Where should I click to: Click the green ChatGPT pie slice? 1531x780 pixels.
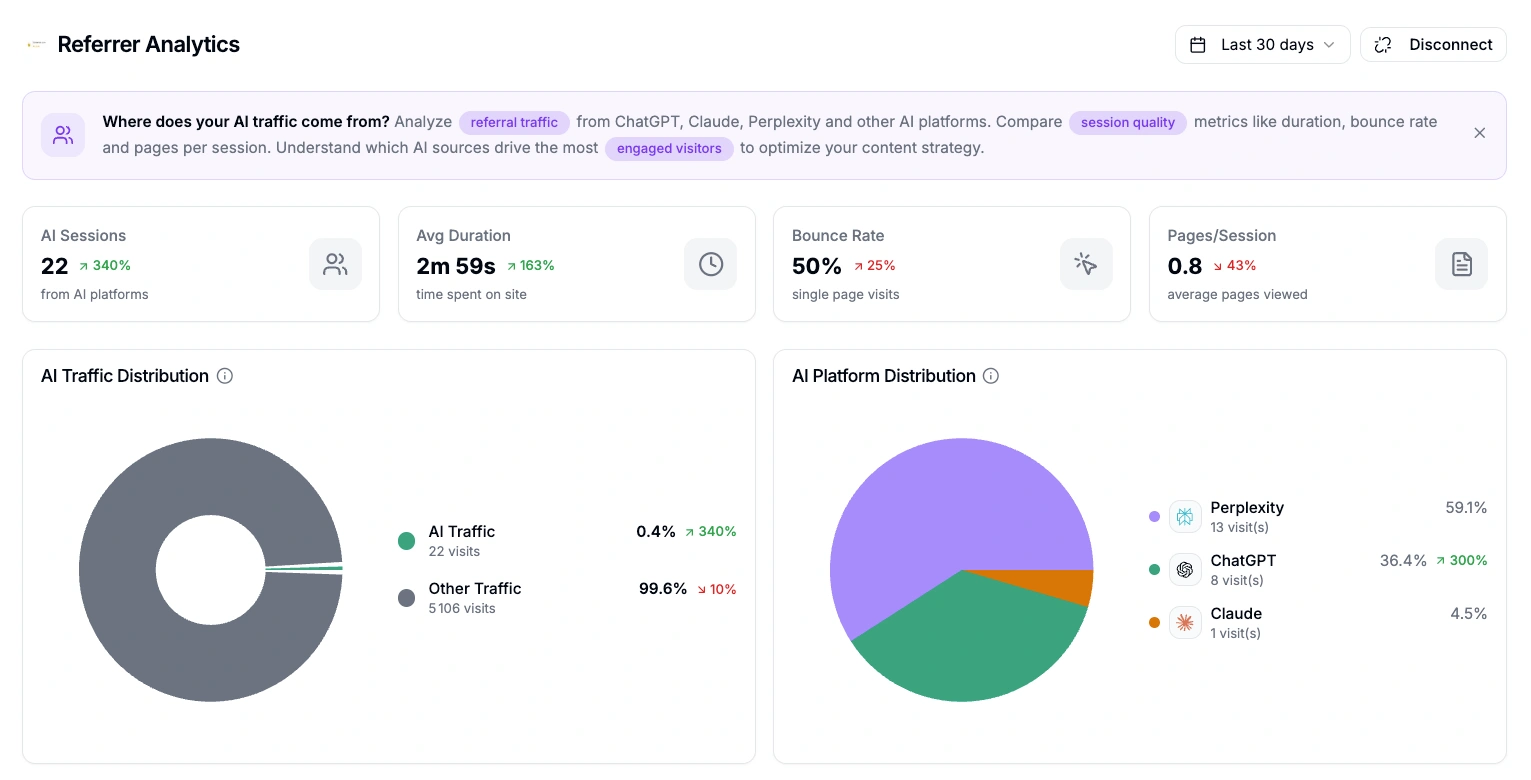point(960,640)
